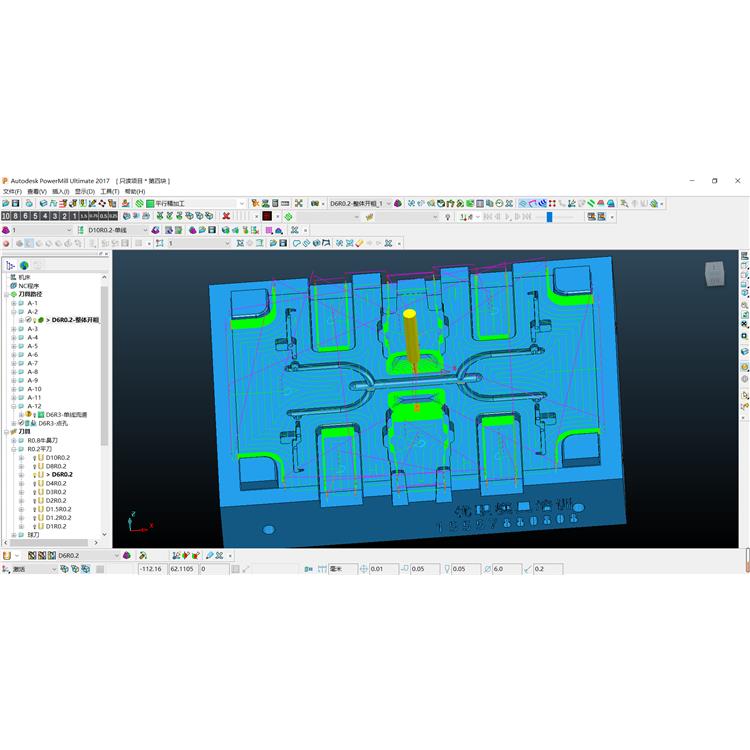
Task: Click the red dome shading icon
Action: pyautogui.click(x=601, y=203)
